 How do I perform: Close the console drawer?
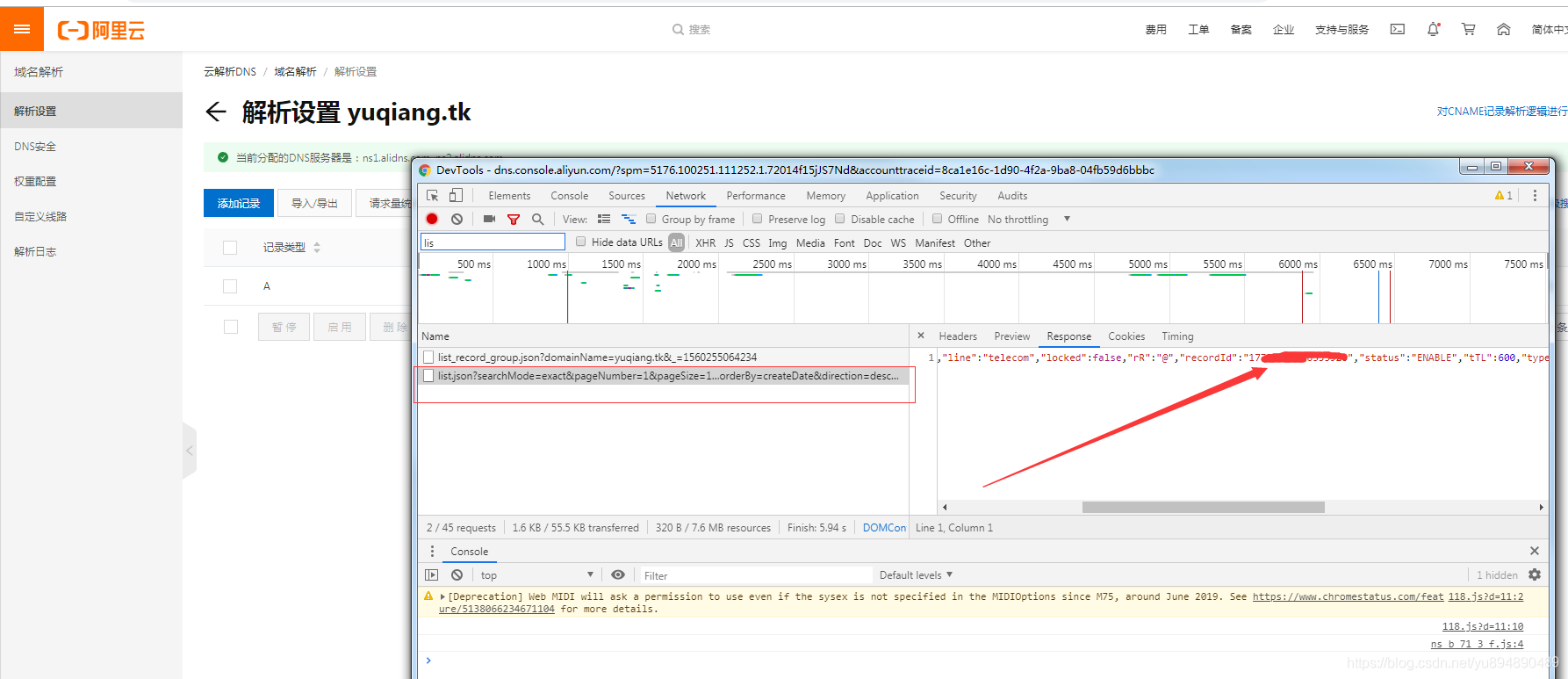(1535, 551)
